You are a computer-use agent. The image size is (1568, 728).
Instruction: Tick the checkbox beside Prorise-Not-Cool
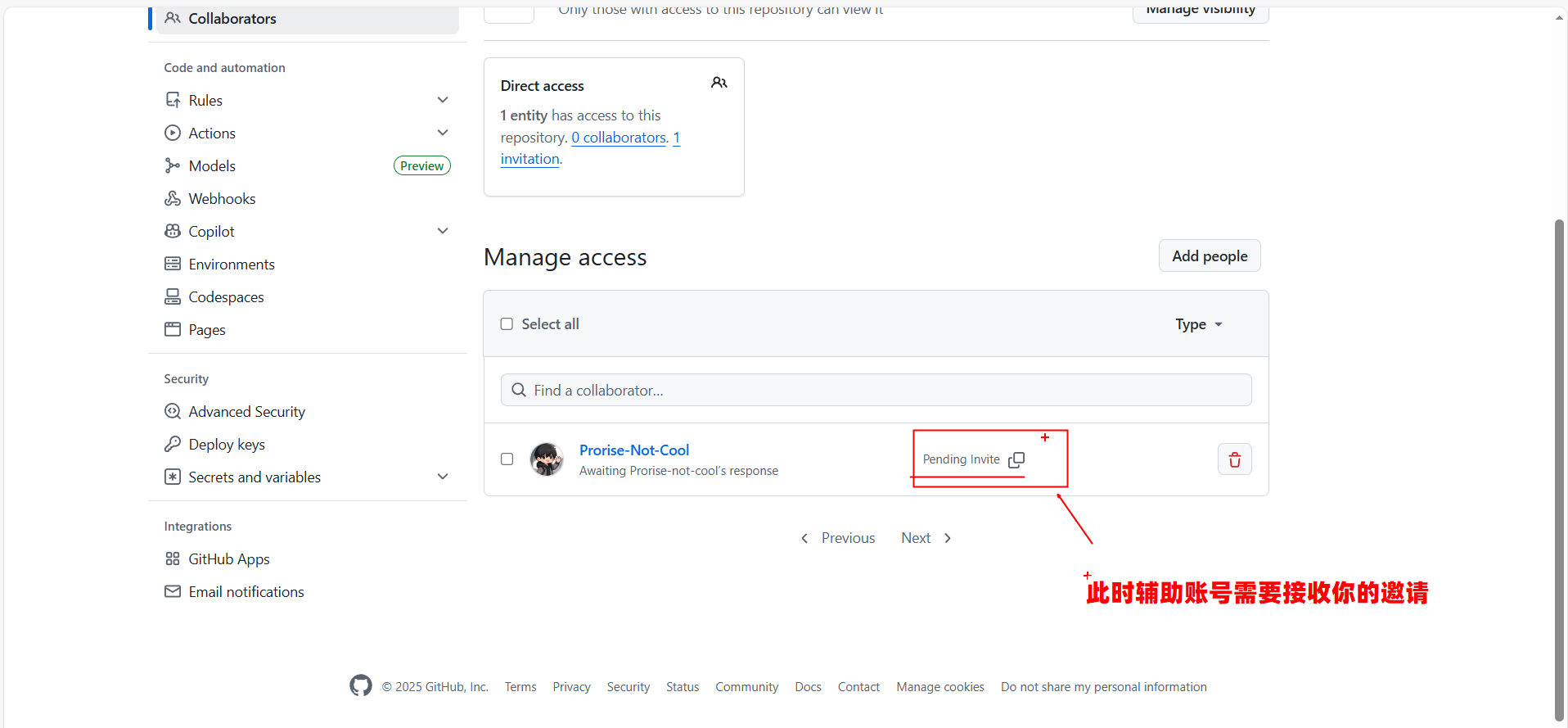click(507, 459)
